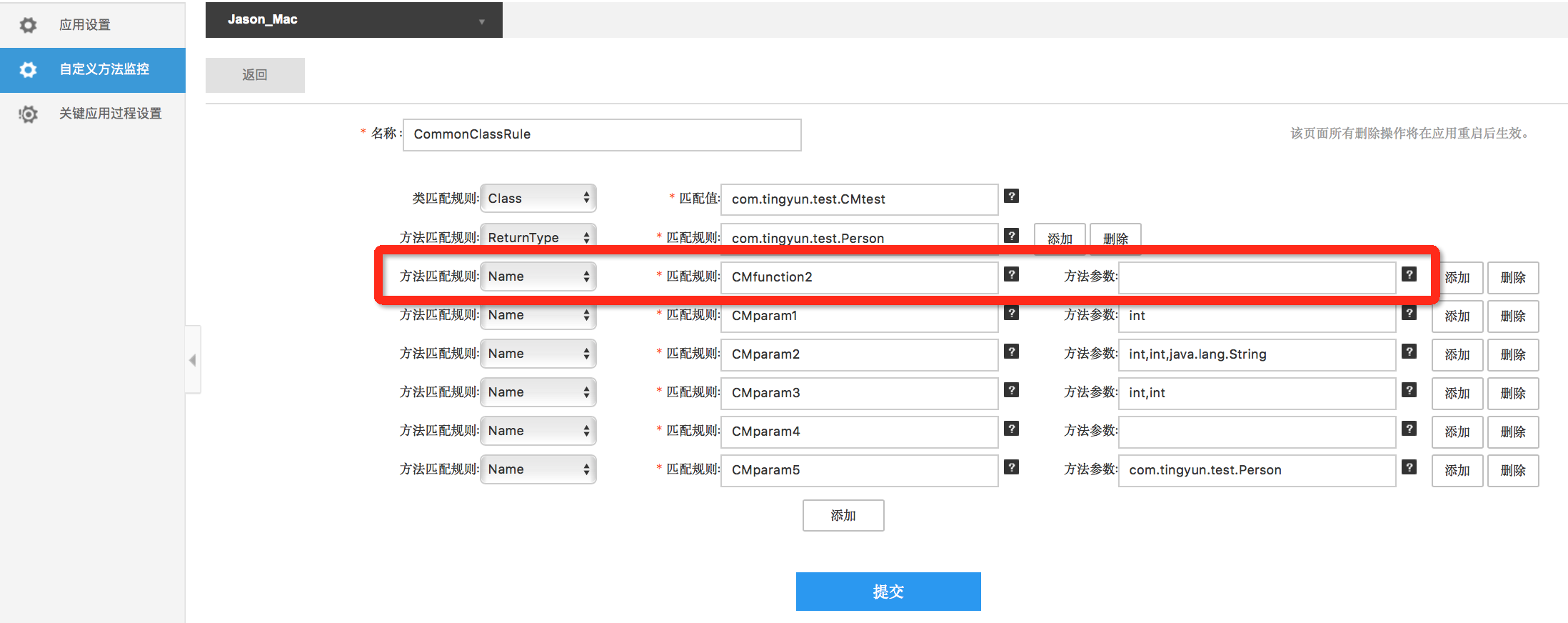Viewport: 1568px width, 623px height.
Task: Collapse the sidebar with the left arrow handle
Action: click(x=192, y=360)
